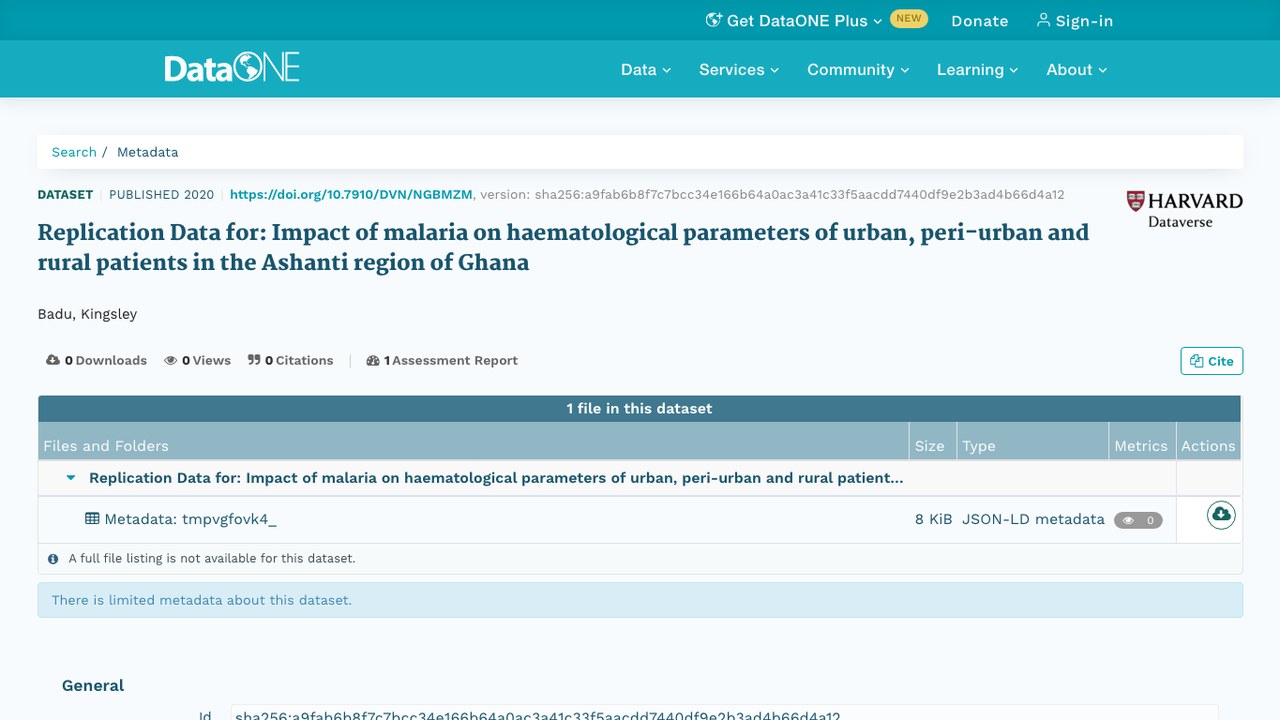Click the limited metadata notice banner
The height and width of the screenshot is (720, 1280).
coord(640,600)
